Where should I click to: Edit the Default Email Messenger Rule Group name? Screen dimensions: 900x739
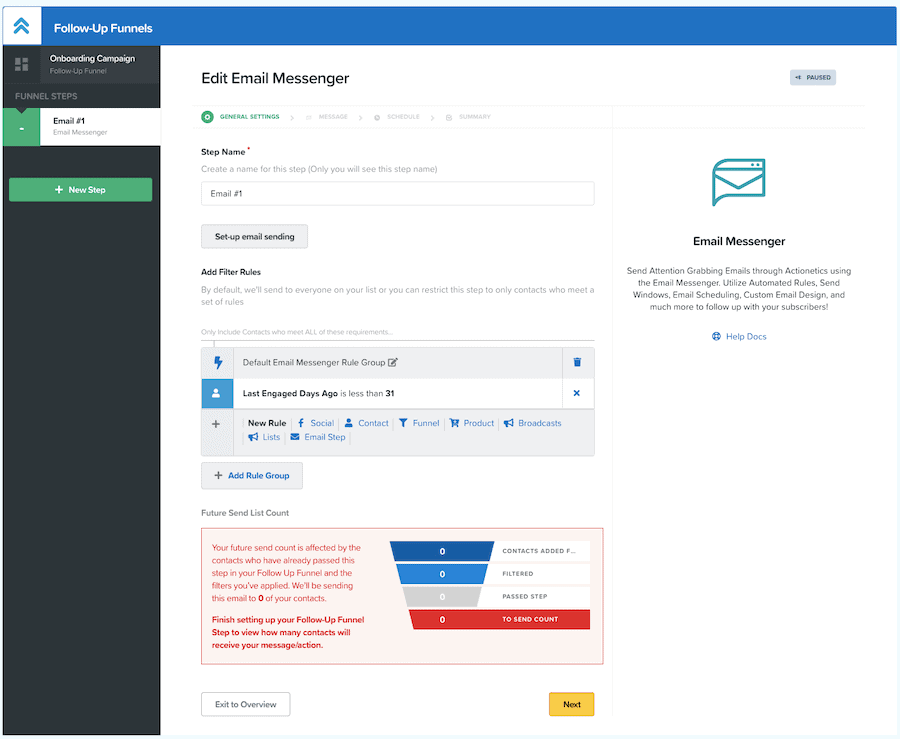393,363
